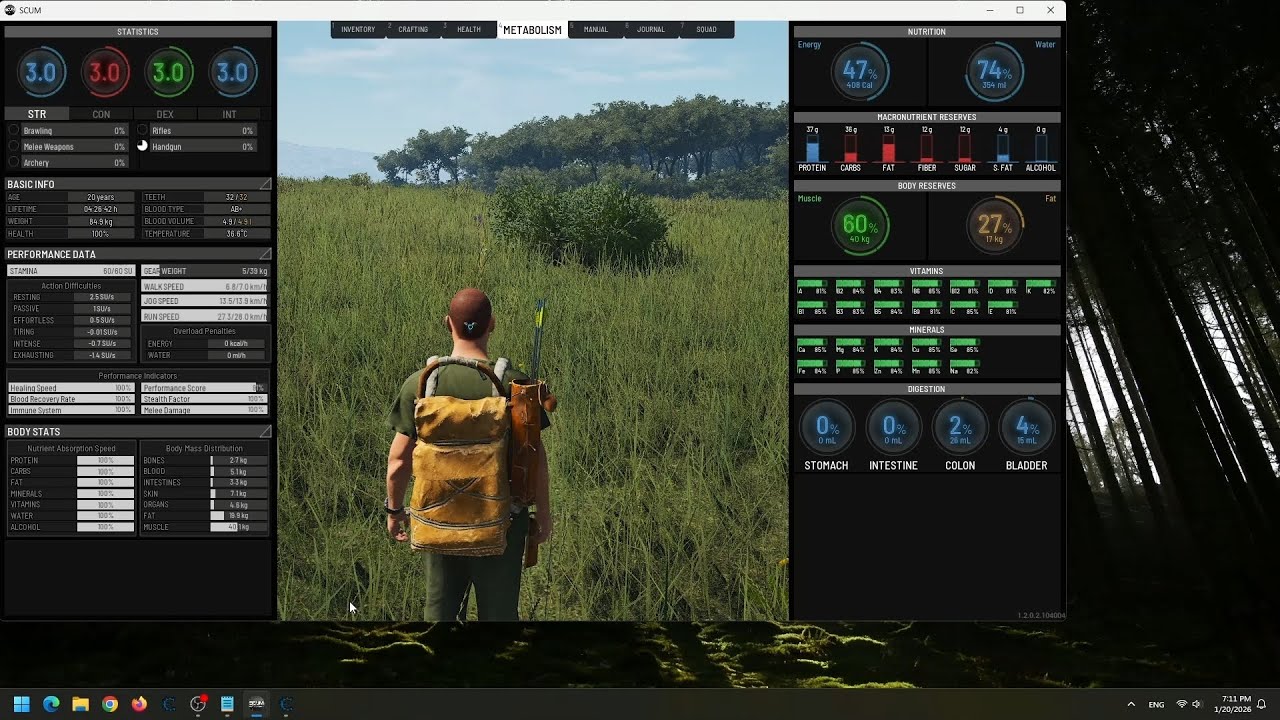Open the Health tab
This screenshot has height=720, width=1280.
pyautogui.click(x=469, y=30)
